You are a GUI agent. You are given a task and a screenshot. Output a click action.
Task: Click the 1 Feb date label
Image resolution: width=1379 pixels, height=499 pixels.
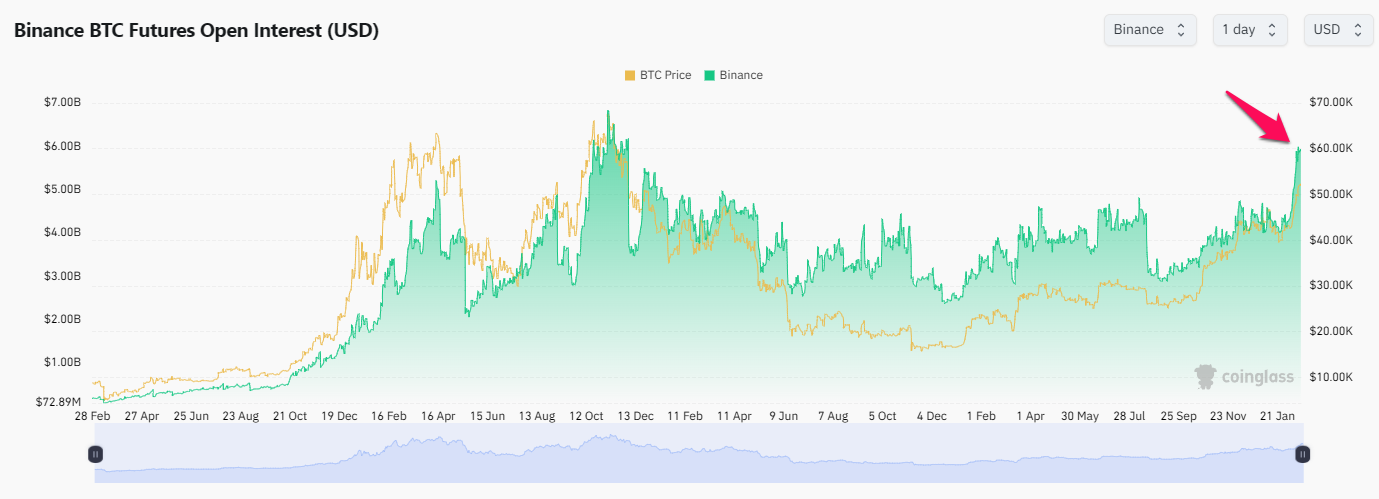pyautogui.click(x=981, y=415)
